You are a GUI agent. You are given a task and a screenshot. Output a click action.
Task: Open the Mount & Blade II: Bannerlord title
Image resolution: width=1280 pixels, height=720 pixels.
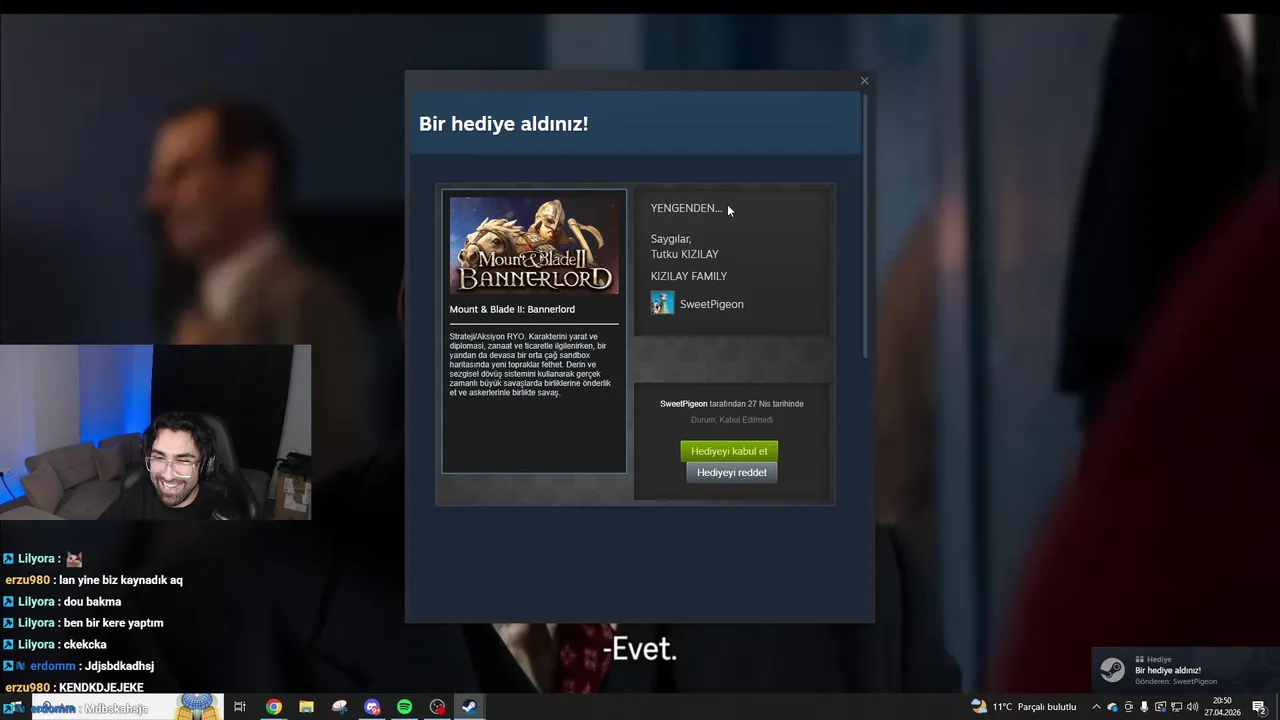512,309
